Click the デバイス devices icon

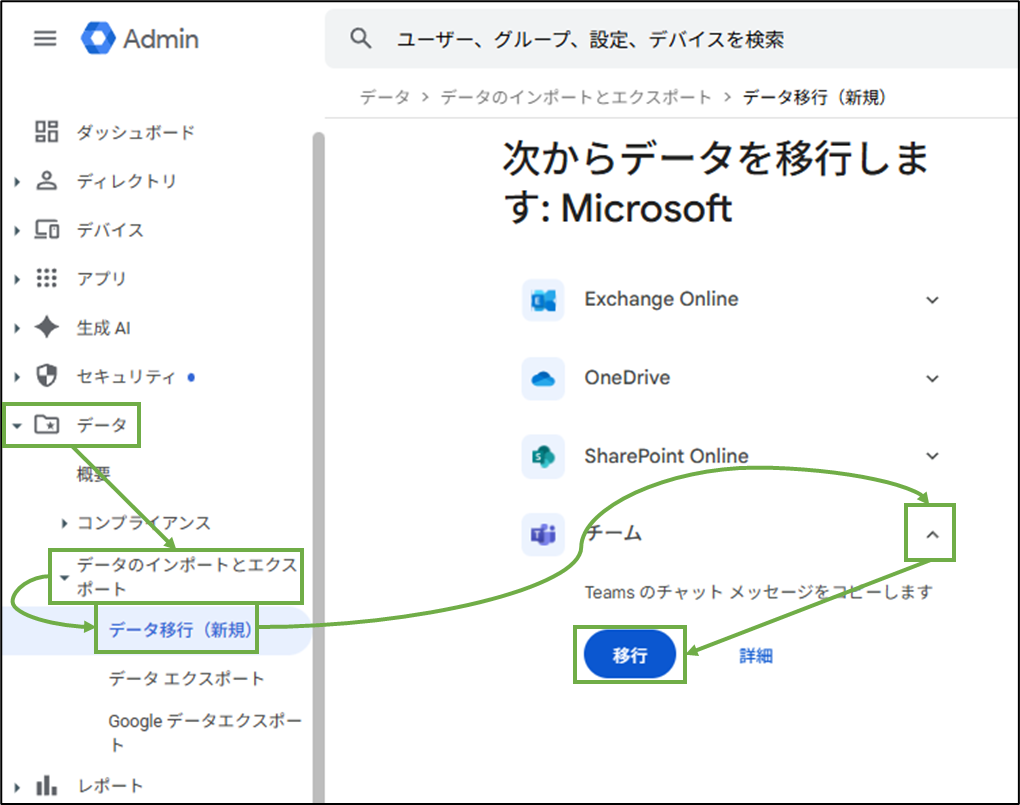click(x=47, y=229)
